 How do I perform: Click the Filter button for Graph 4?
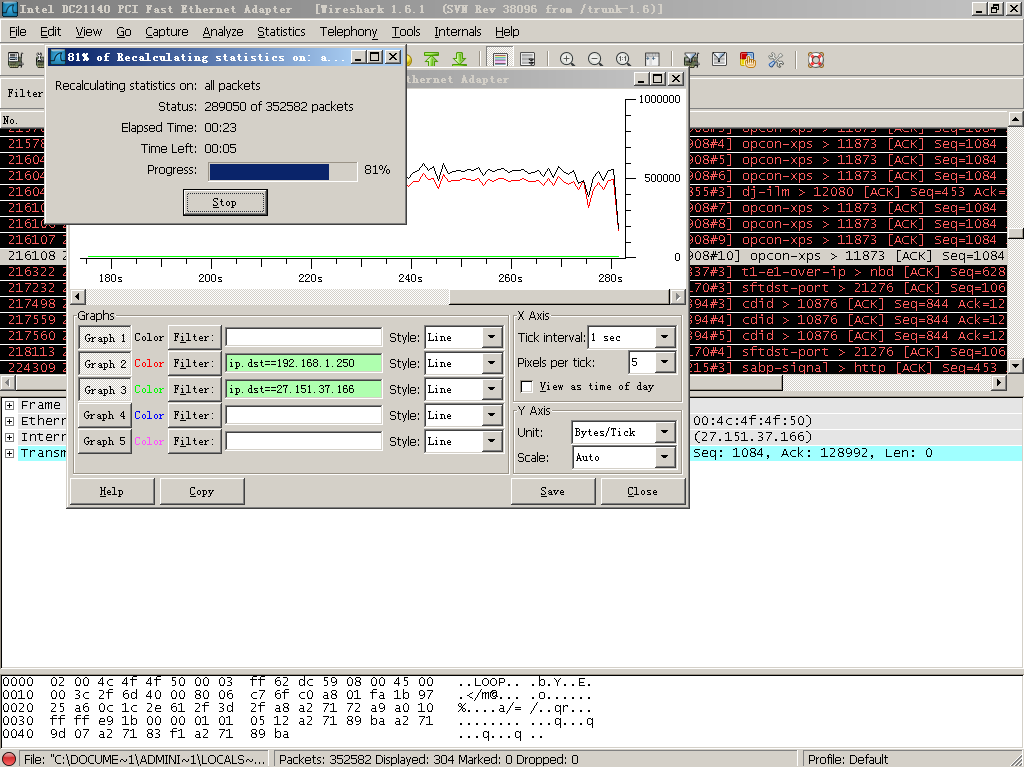[x=194, y=415]
